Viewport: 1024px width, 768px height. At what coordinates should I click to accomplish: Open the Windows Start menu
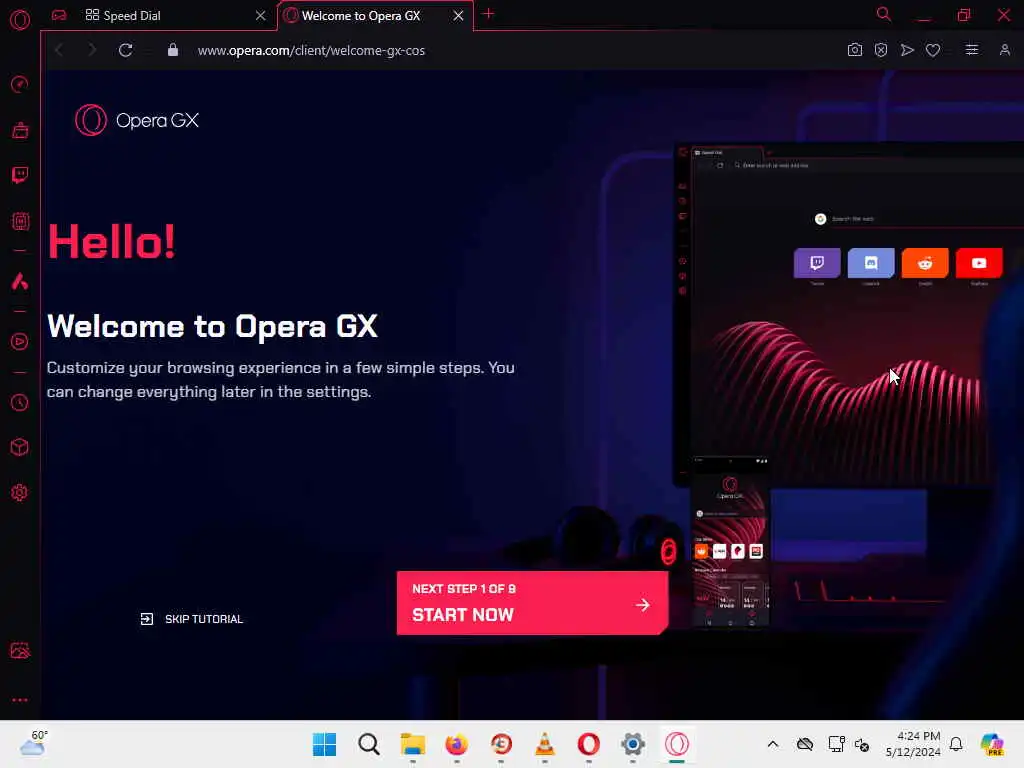[325, 744]
